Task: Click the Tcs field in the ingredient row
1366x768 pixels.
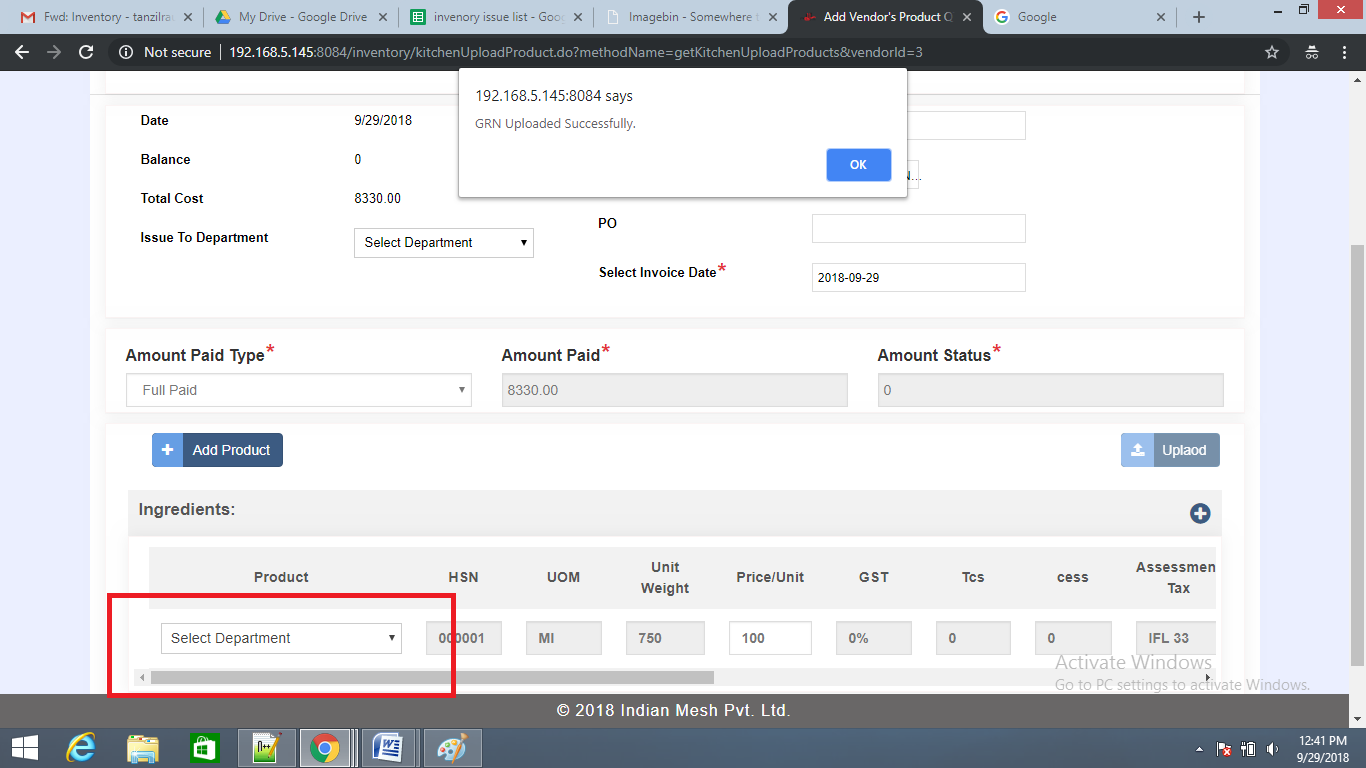Action: 973,638
